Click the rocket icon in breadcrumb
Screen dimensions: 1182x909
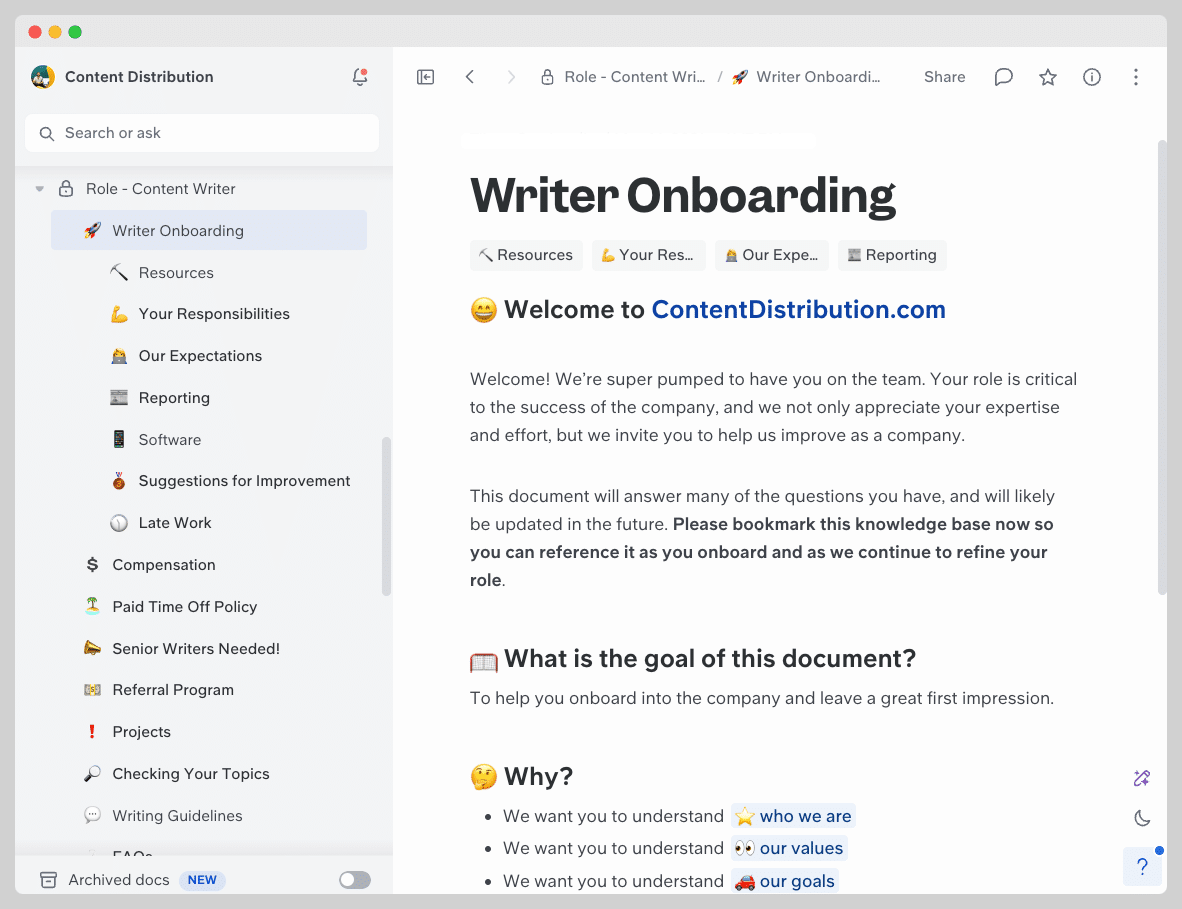pyautogui.click(x=740, y=77)
